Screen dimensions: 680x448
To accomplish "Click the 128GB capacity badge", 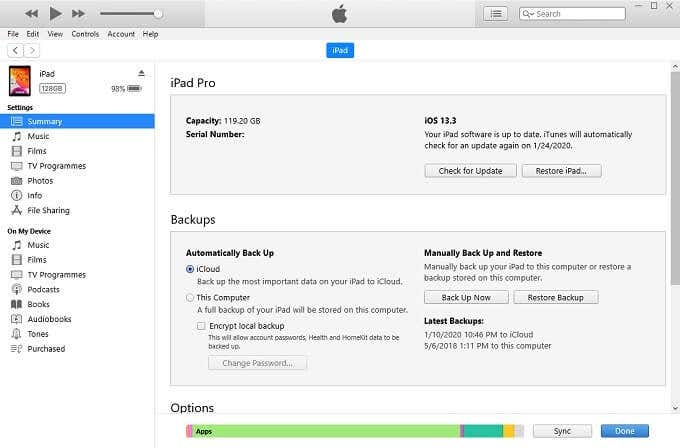I will pos(52,88).
